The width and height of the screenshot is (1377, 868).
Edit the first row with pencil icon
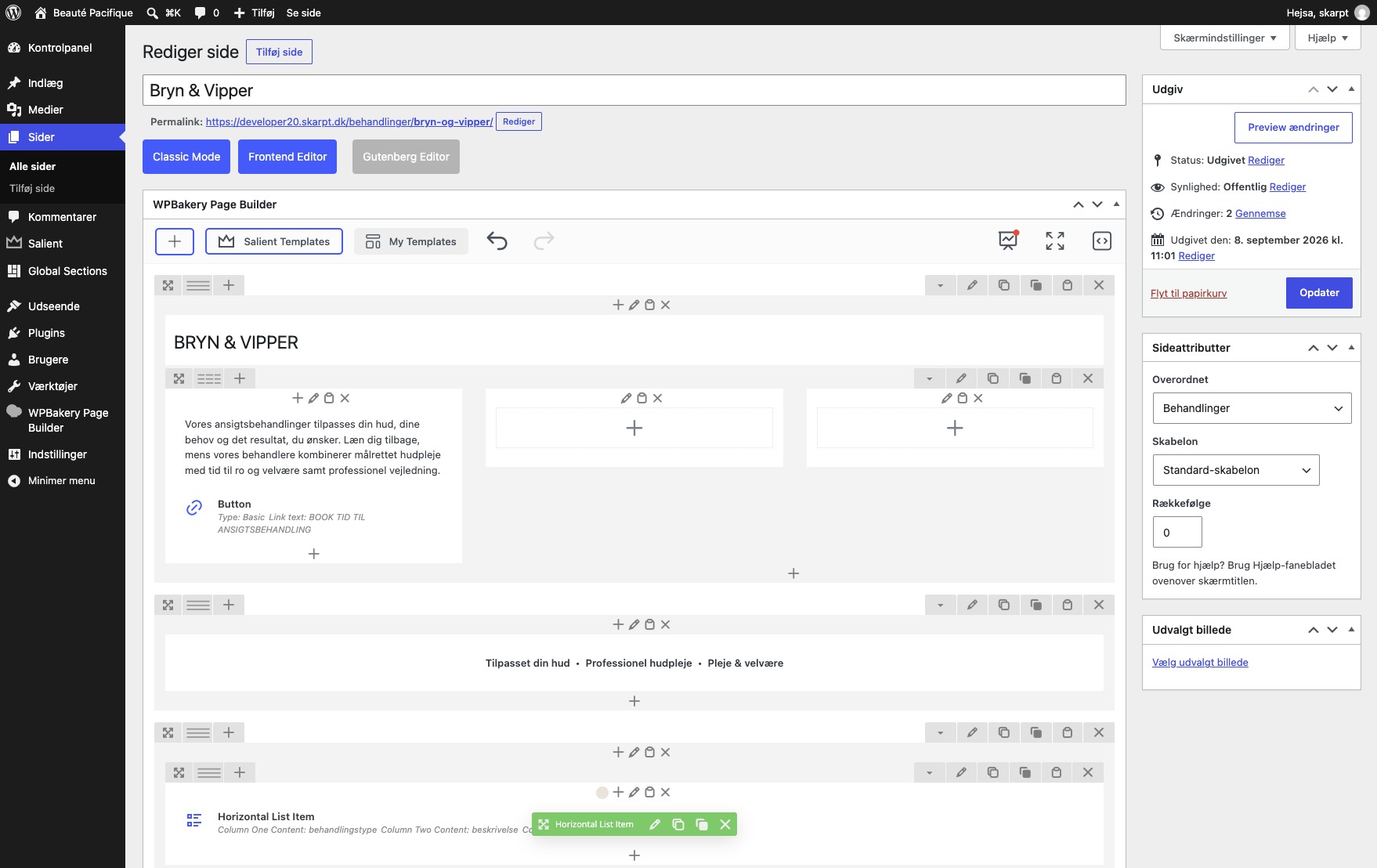click(x=972, y=285)
